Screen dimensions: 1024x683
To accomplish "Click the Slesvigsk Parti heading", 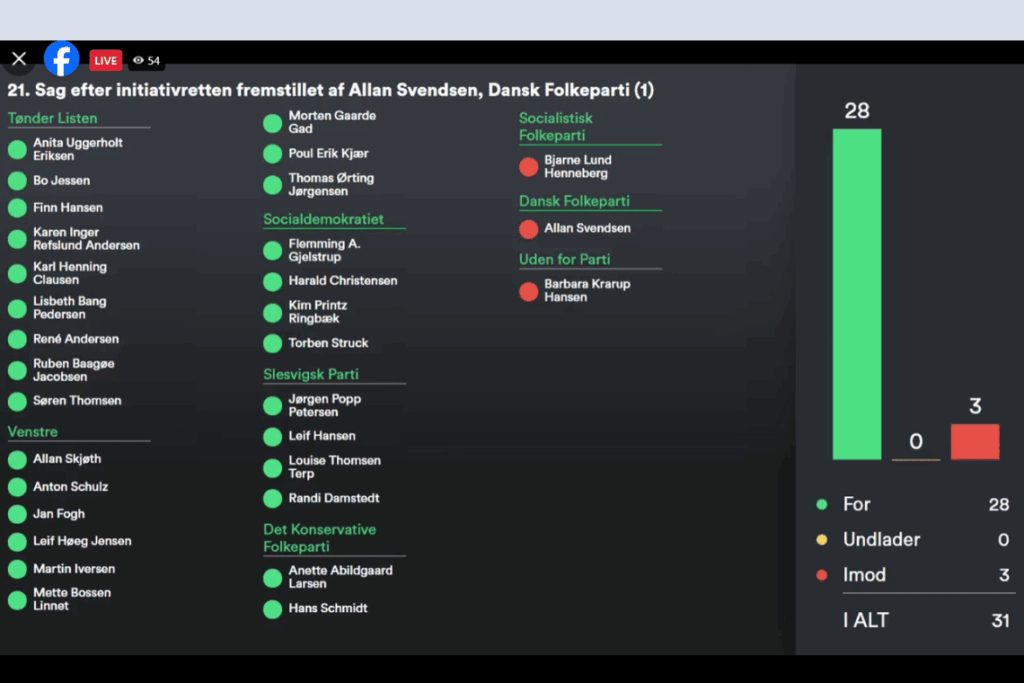I will (x=311, y=374).
